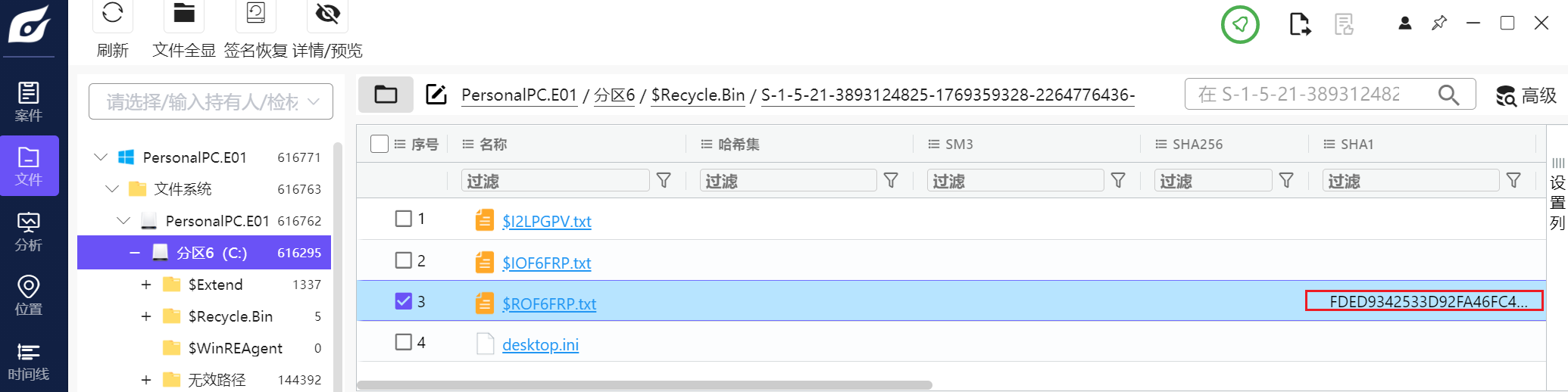
Task: Tick the select-all header checkbox
Action: pos(380,144)
